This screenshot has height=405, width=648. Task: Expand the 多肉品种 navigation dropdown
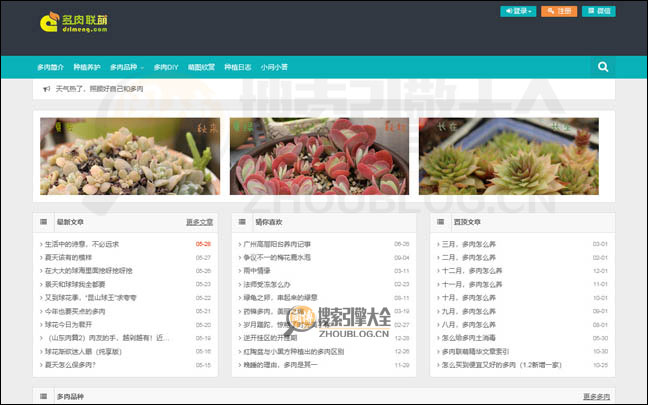(126, 67)
